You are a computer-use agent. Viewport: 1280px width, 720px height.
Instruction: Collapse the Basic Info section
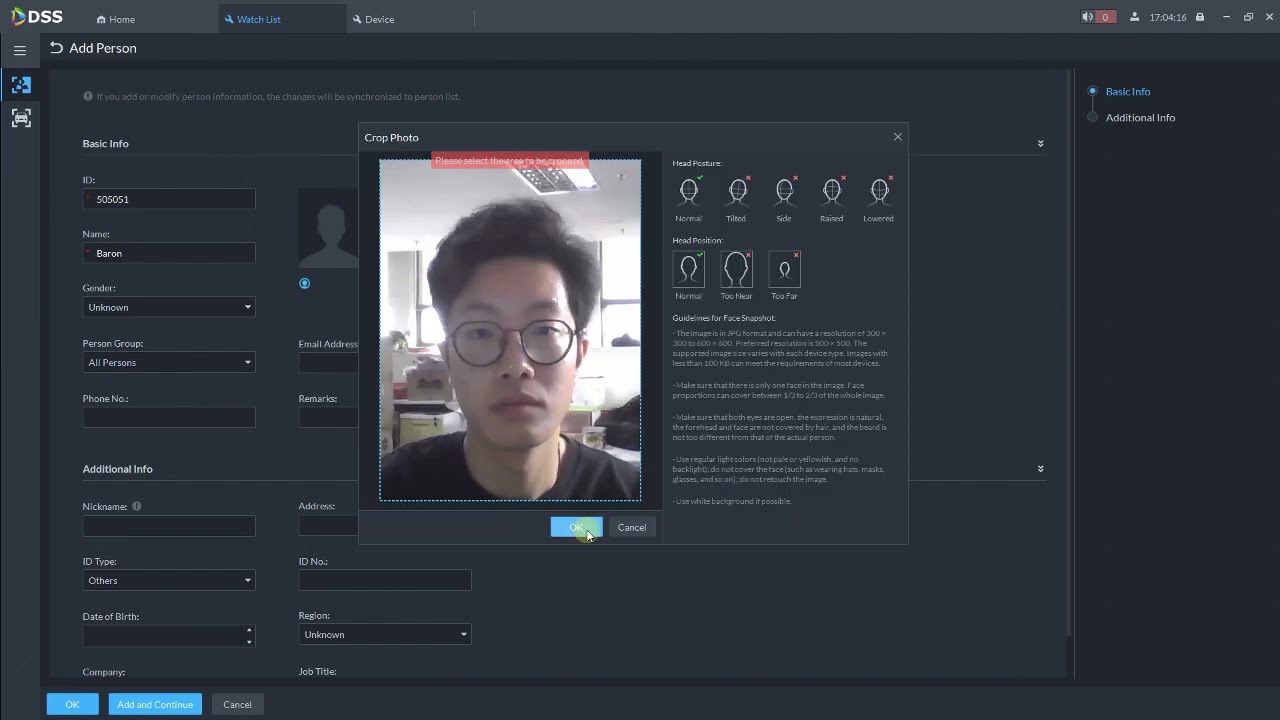click(x=1040, y=144)
